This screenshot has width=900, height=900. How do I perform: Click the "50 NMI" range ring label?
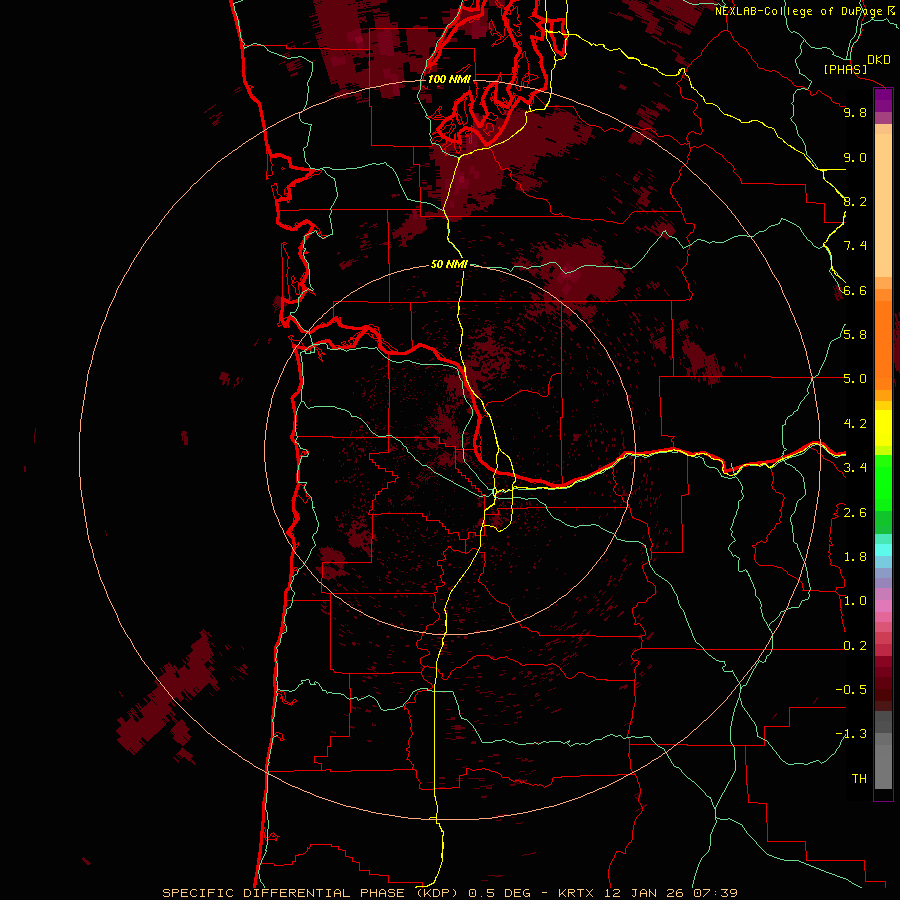449,265
